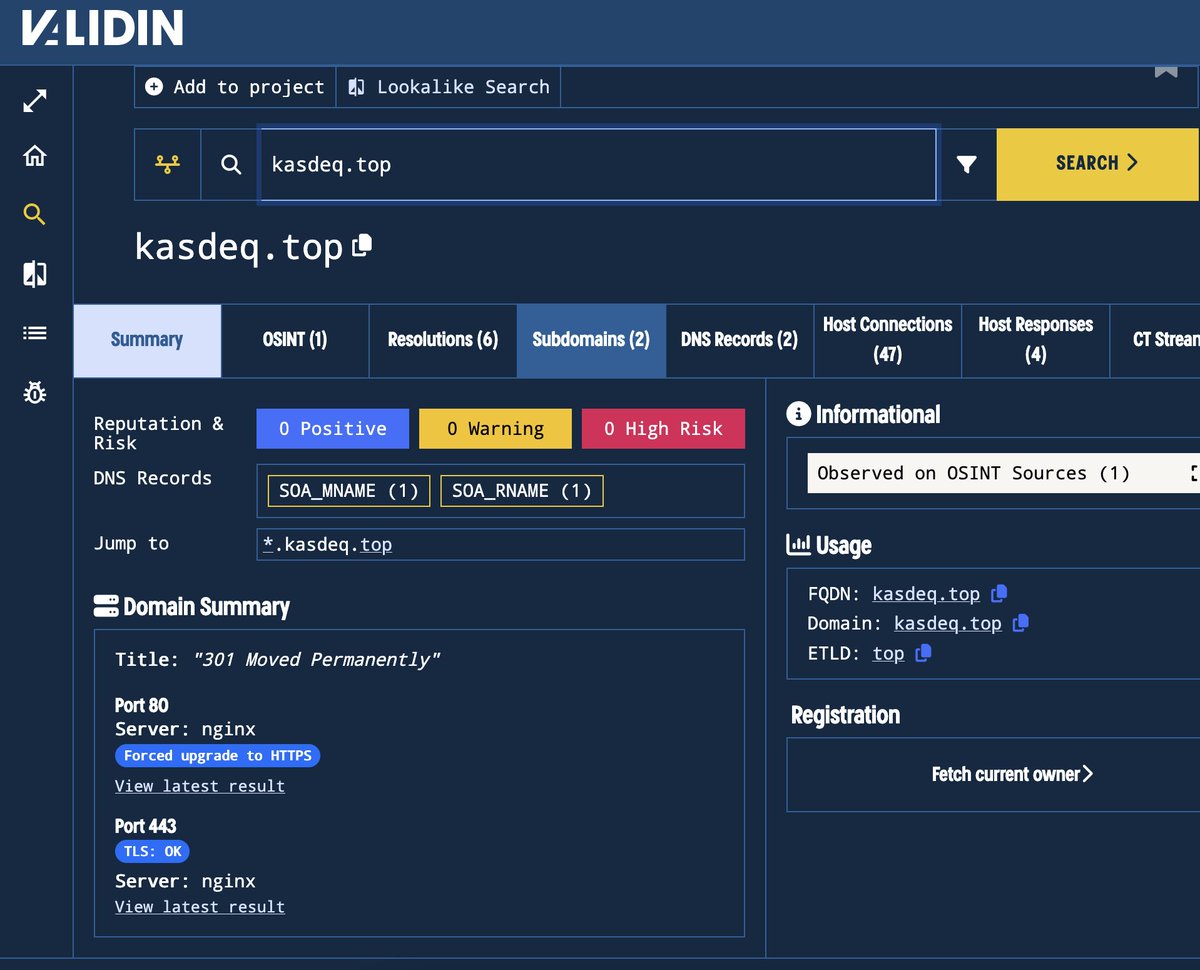Open the bug icon in sidebar

[x=35, y=392]
